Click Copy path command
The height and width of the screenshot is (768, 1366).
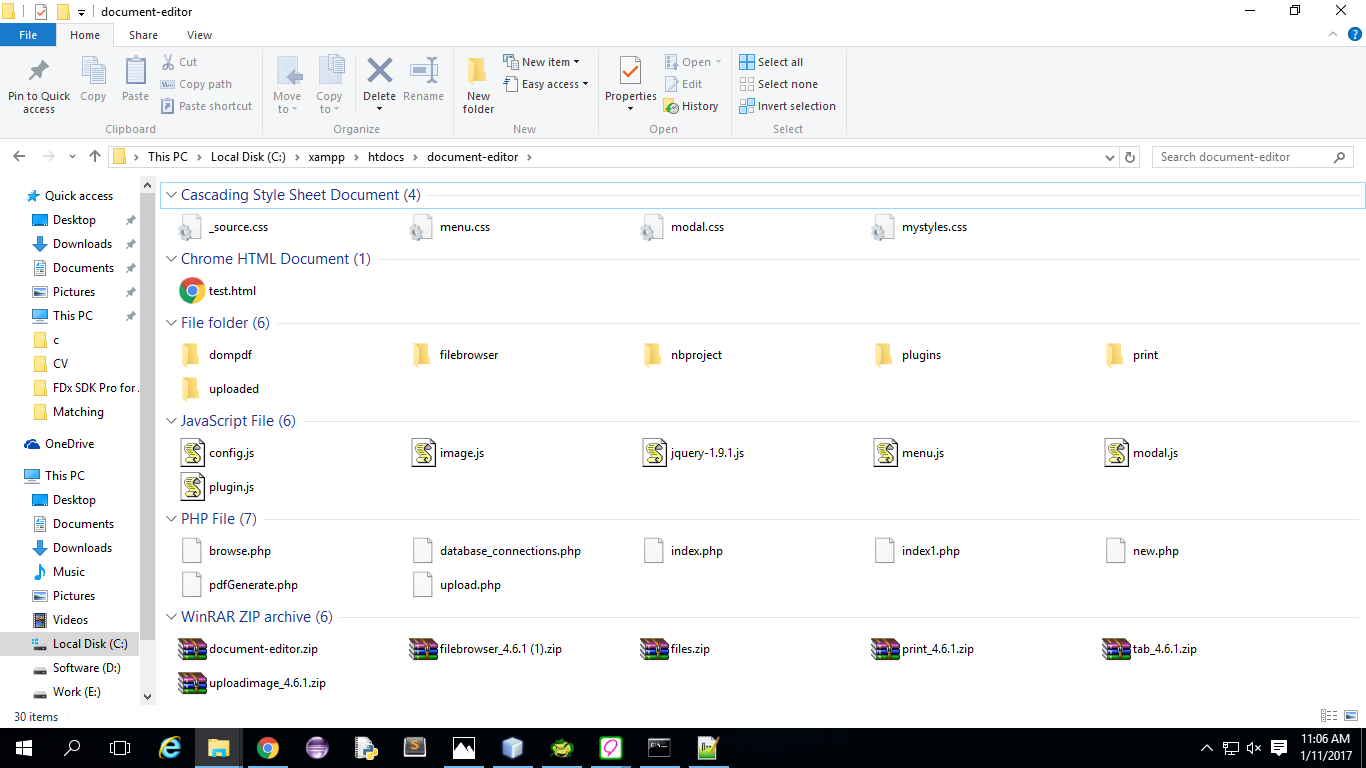[x=196, y=84]
